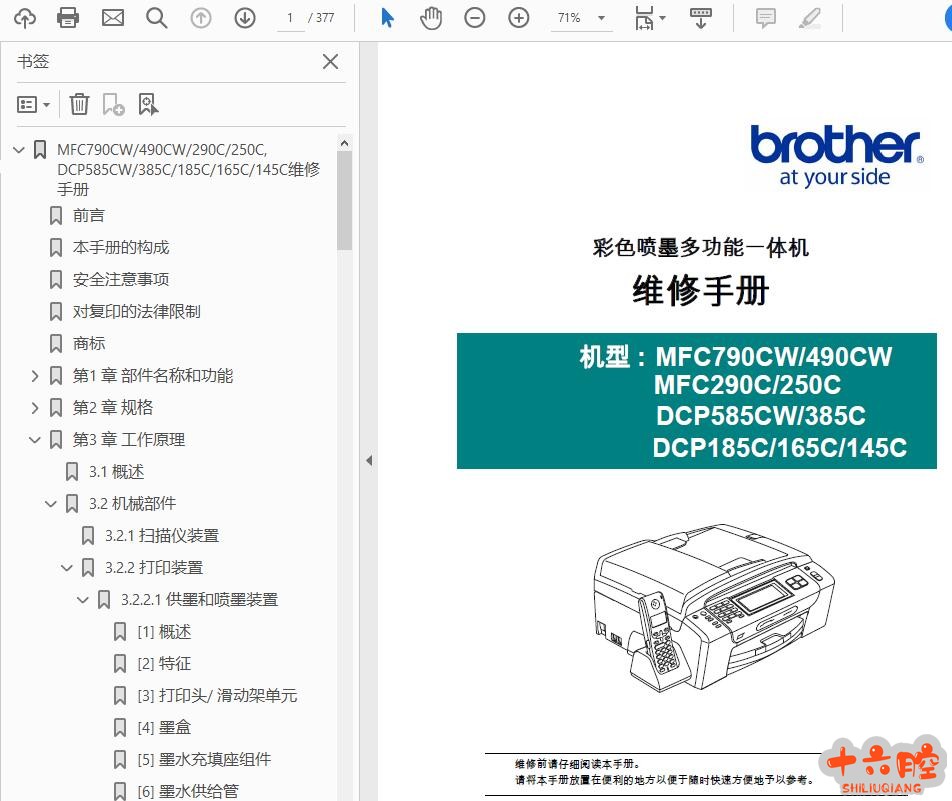
Task: Click the bookmarks panel vertical scrollbar
Action: click(344, 200)
